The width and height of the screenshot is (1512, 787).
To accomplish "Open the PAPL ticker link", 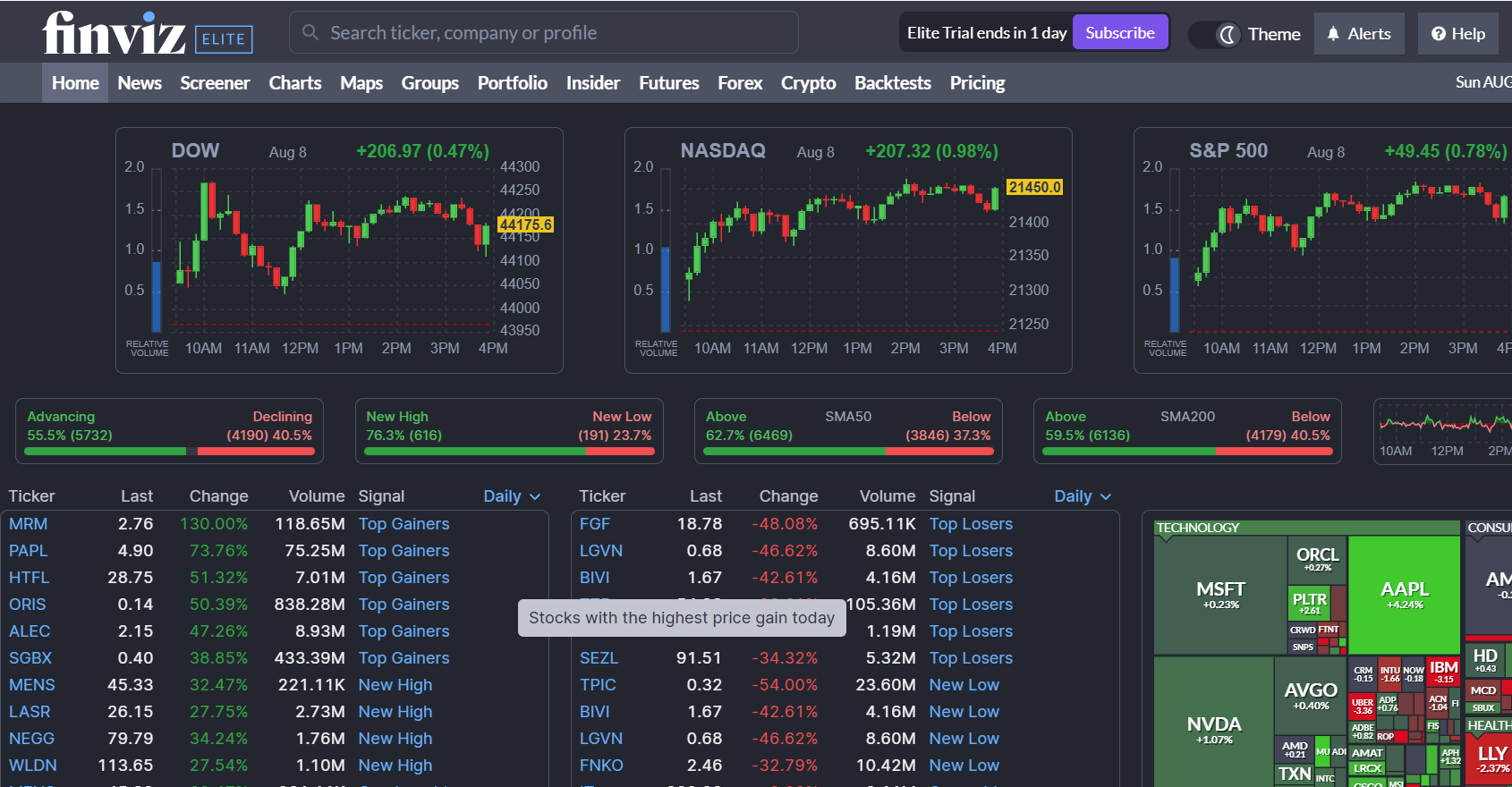I will tap(29, 551).
